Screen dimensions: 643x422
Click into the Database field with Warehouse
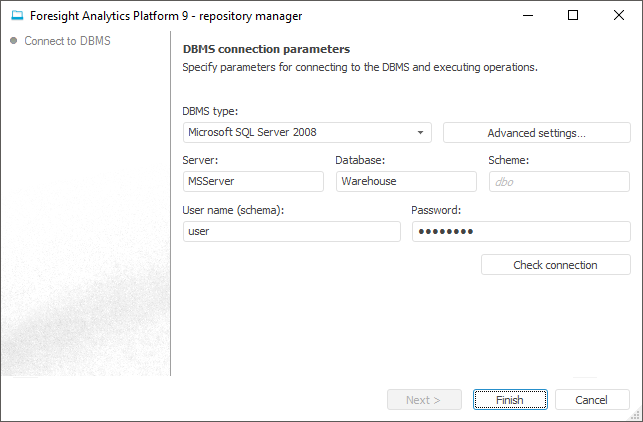[x=405, y=181]
